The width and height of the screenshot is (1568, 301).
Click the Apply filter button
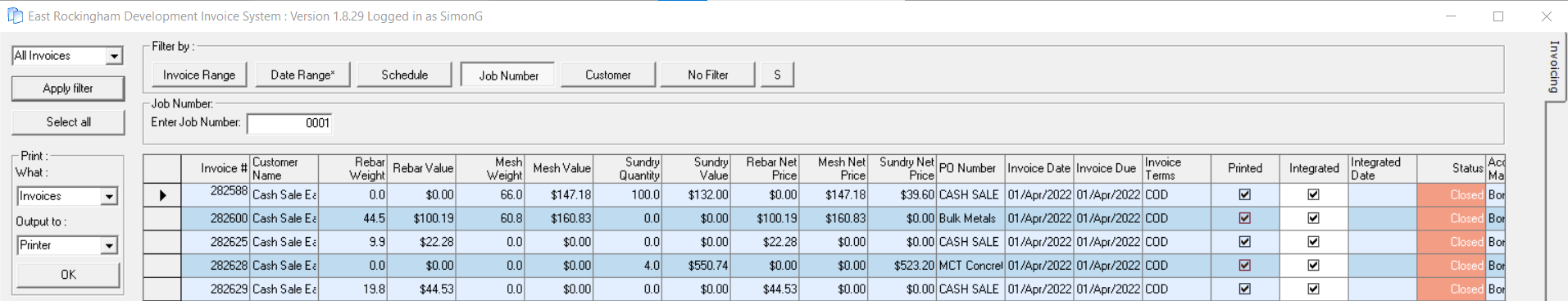tap(68, 89)
